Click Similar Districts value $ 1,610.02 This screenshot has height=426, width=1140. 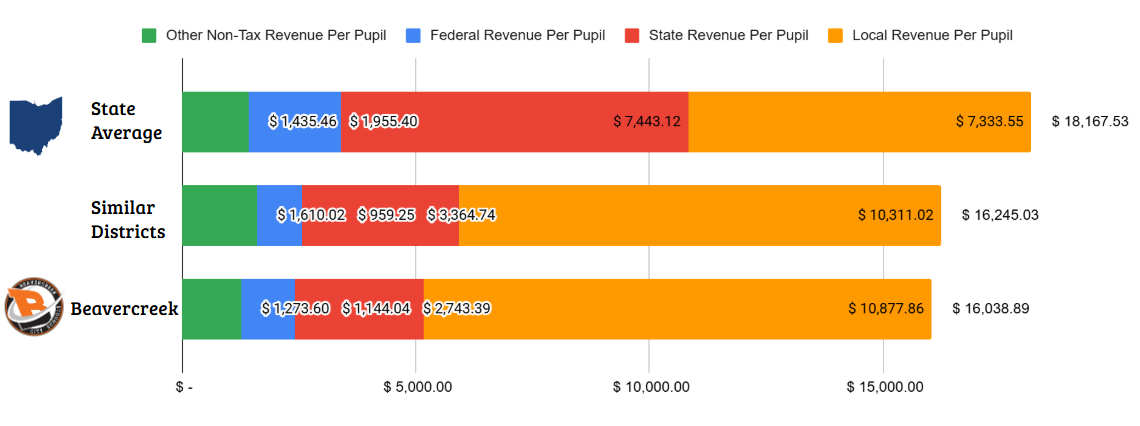[311, 215]
